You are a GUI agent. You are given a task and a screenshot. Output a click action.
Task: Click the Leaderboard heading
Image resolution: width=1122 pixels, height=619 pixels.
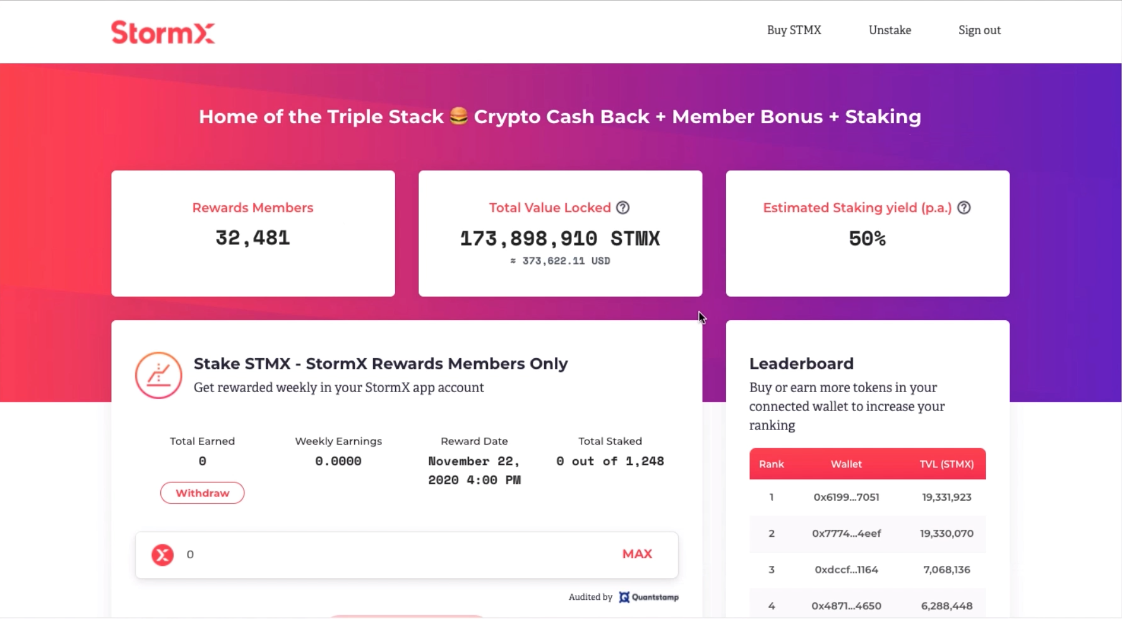[801, 364]
